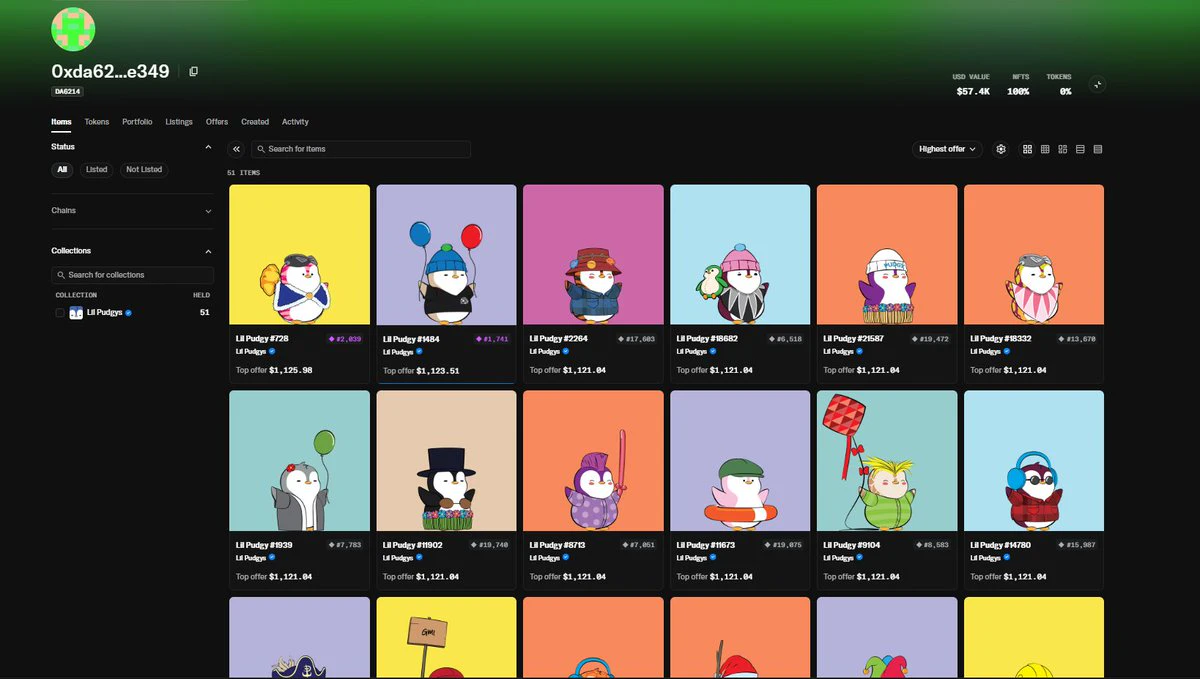Click the green pixel profile avatar
The height and width of the screenshot is (679, 1200).
click(x=73, y=29)
